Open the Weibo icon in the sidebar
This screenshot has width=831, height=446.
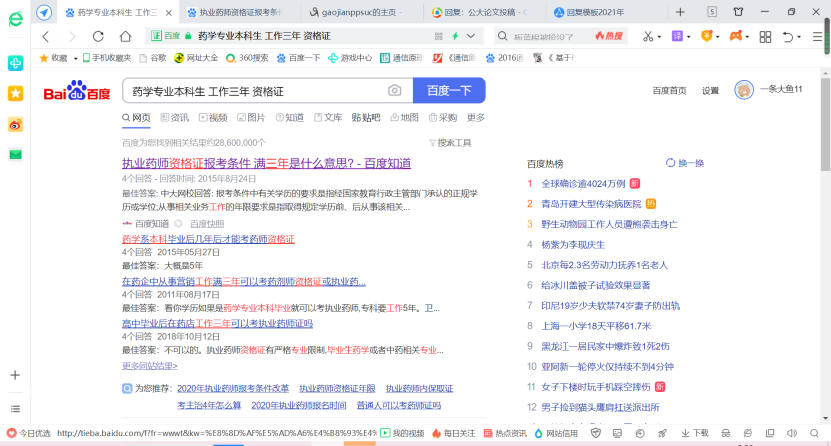pyautogui.click(x=15, y=125)
